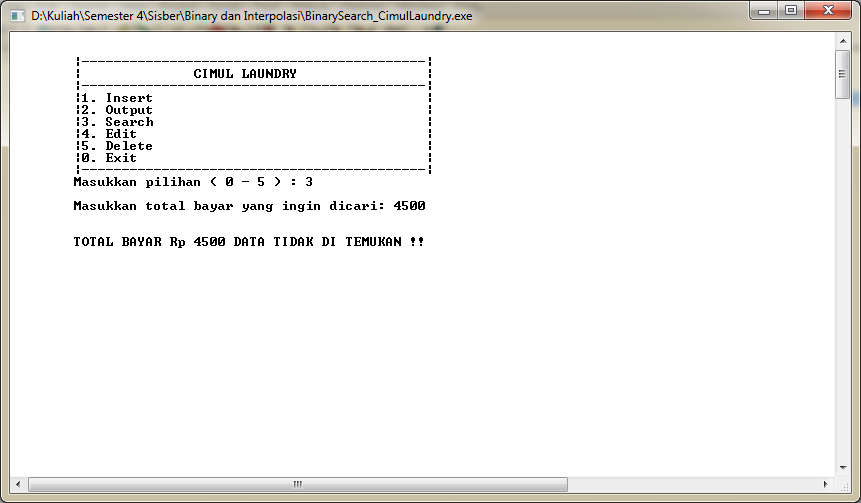Click the vertical scrollbar up arrow
Viewport: 861px width, 503px height.
click(843, 41)
